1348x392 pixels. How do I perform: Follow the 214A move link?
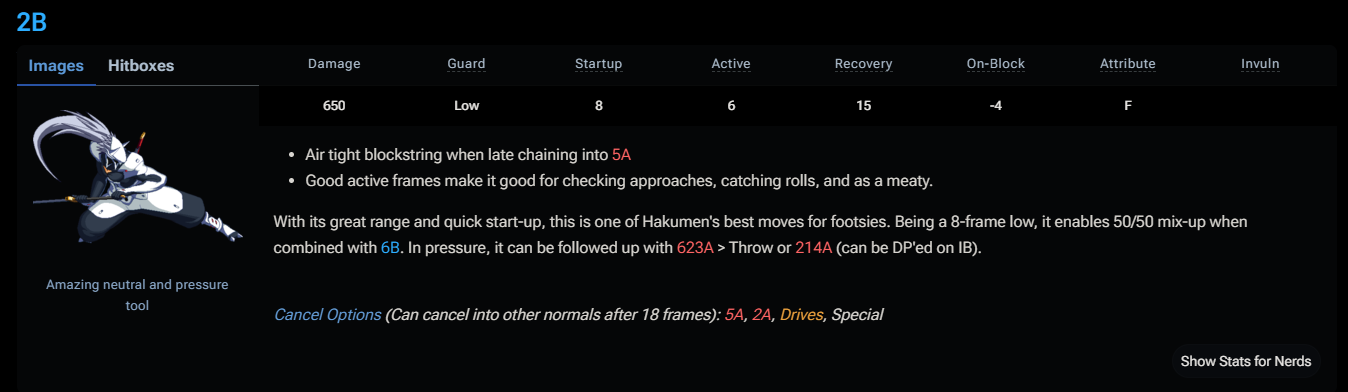(814, 248)
